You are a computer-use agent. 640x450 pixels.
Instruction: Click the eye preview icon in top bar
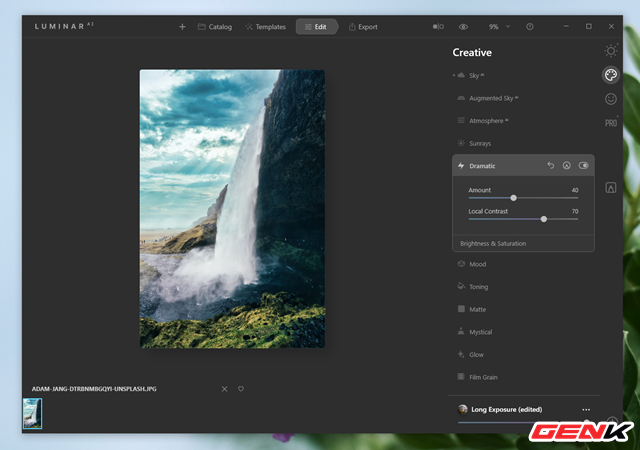[x=463, y=27]
